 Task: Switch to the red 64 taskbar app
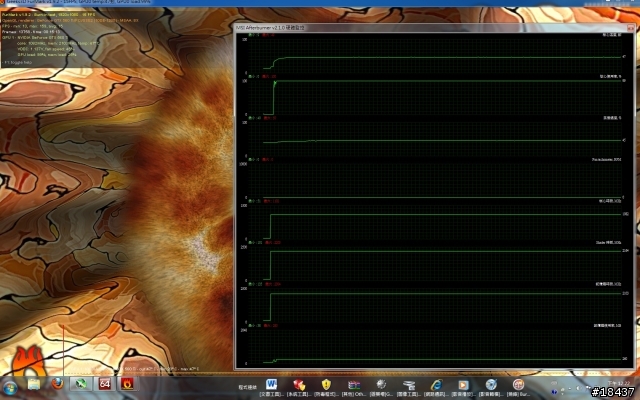click(x=104, y=384)
